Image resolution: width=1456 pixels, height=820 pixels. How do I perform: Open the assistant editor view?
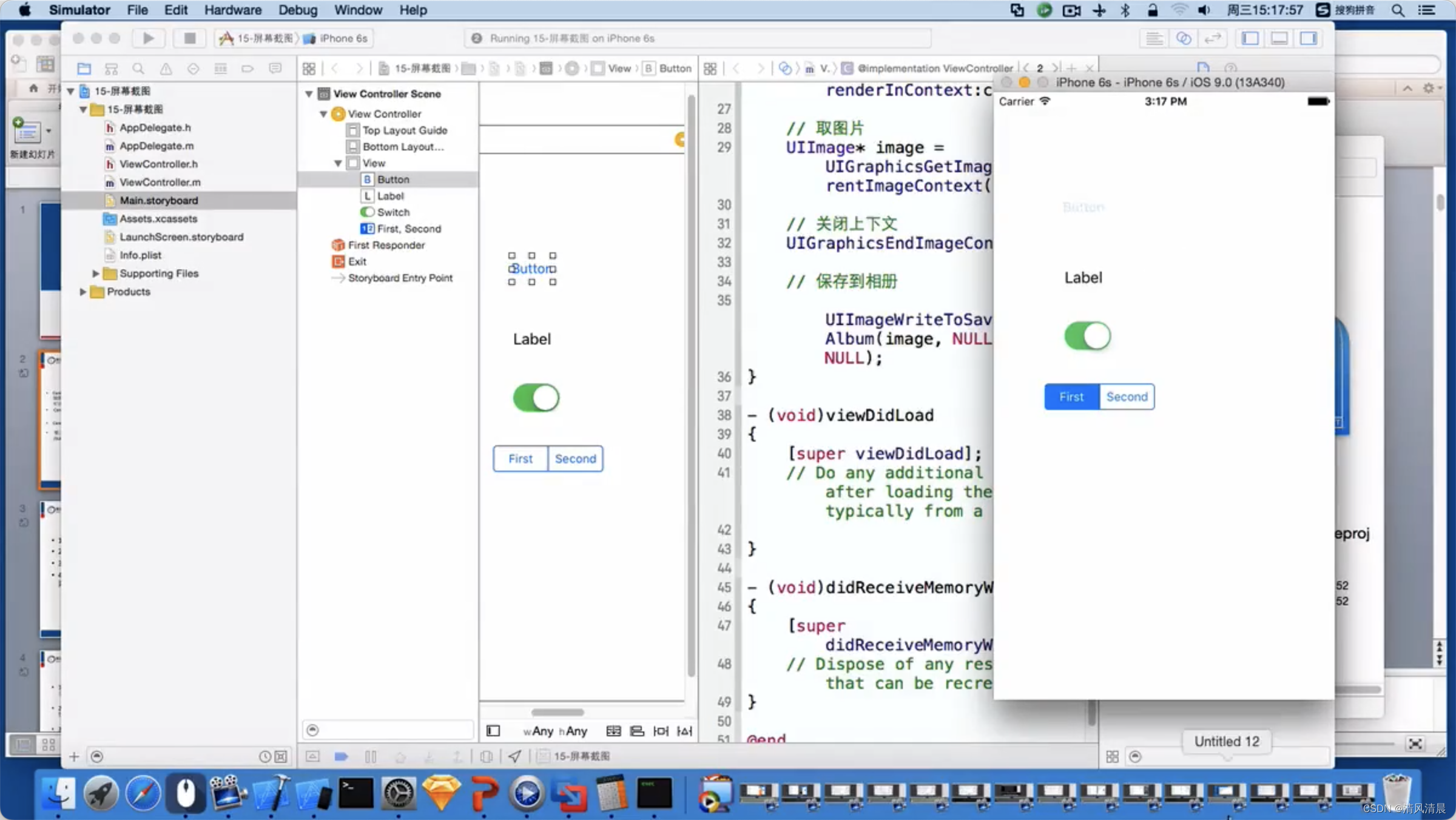[x=1183, y=38]
